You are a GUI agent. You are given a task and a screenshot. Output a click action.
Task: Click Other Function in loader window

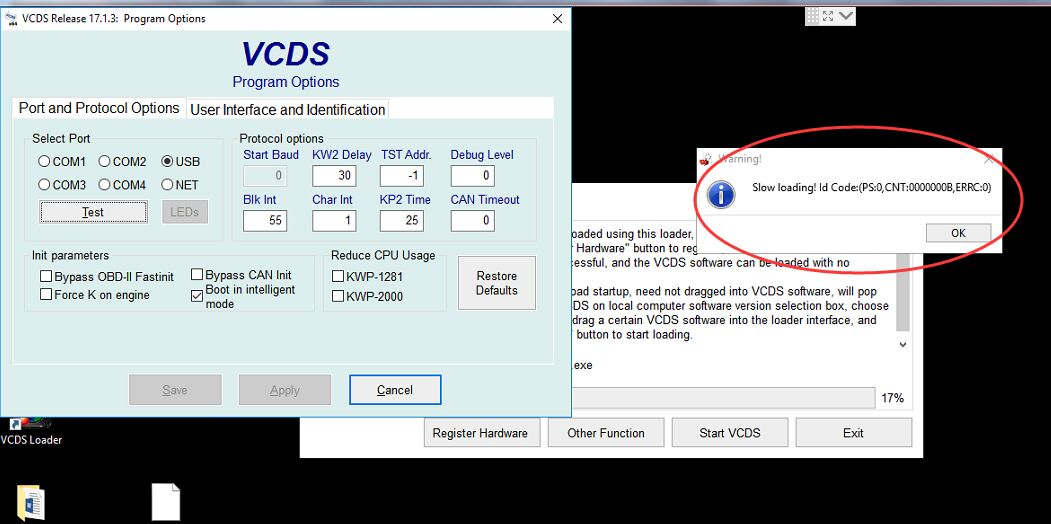(606, 433)
